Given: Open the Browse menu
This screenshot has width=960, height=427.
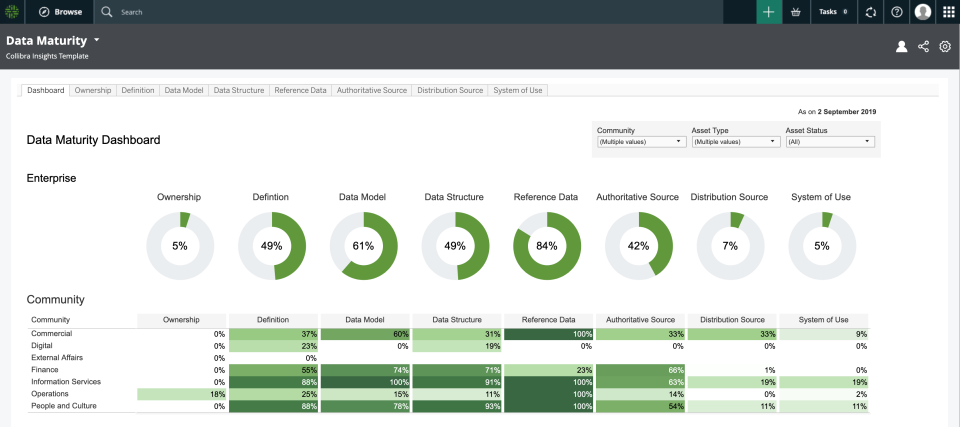Looking at the screenshot, I should click(x=60, y=12).
